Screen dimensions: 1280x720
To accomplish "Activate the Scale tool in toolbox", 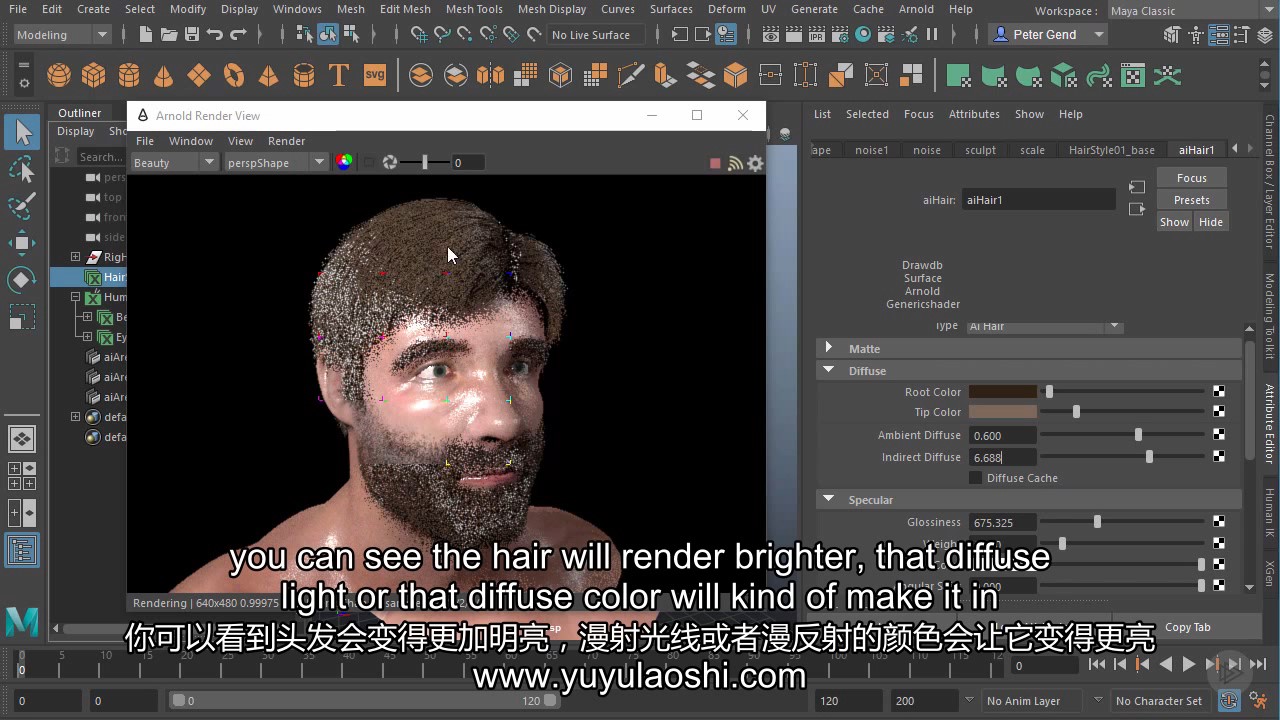I will tap(22, 317).
